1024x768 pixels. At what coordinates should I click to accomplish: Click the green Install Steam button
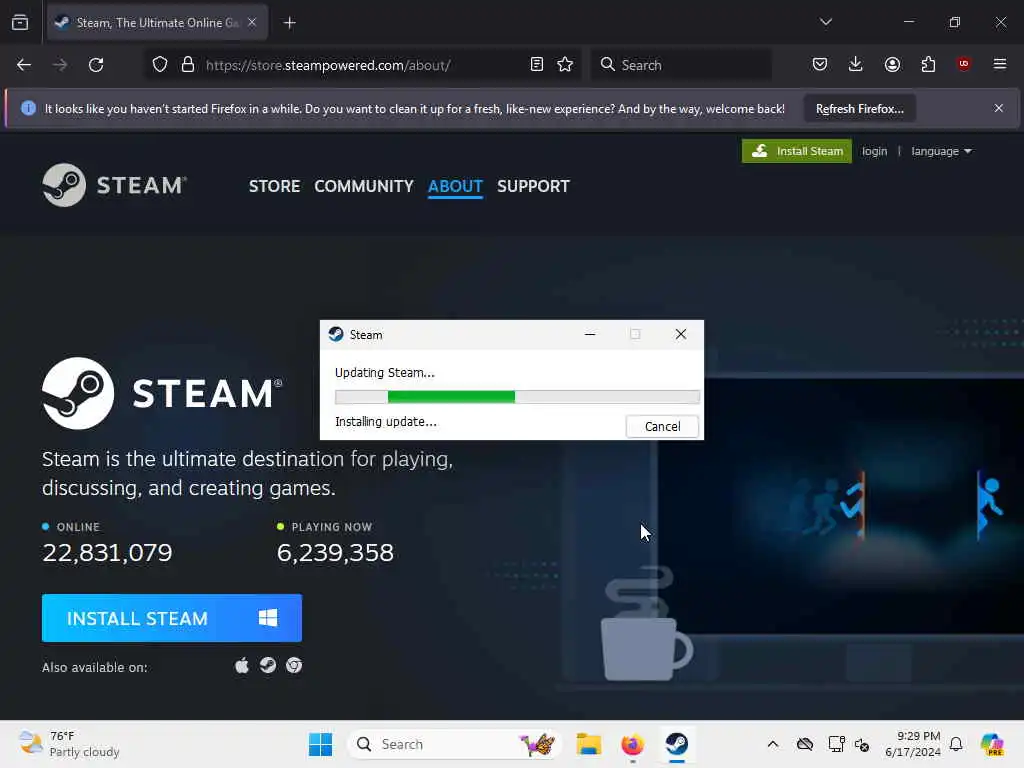(797, 151)
